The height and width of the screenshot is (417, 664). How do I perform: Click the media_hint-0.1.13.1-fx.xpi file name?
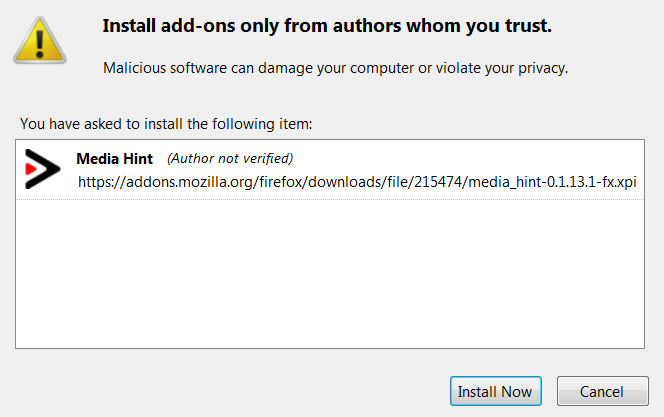coord(552,182)
